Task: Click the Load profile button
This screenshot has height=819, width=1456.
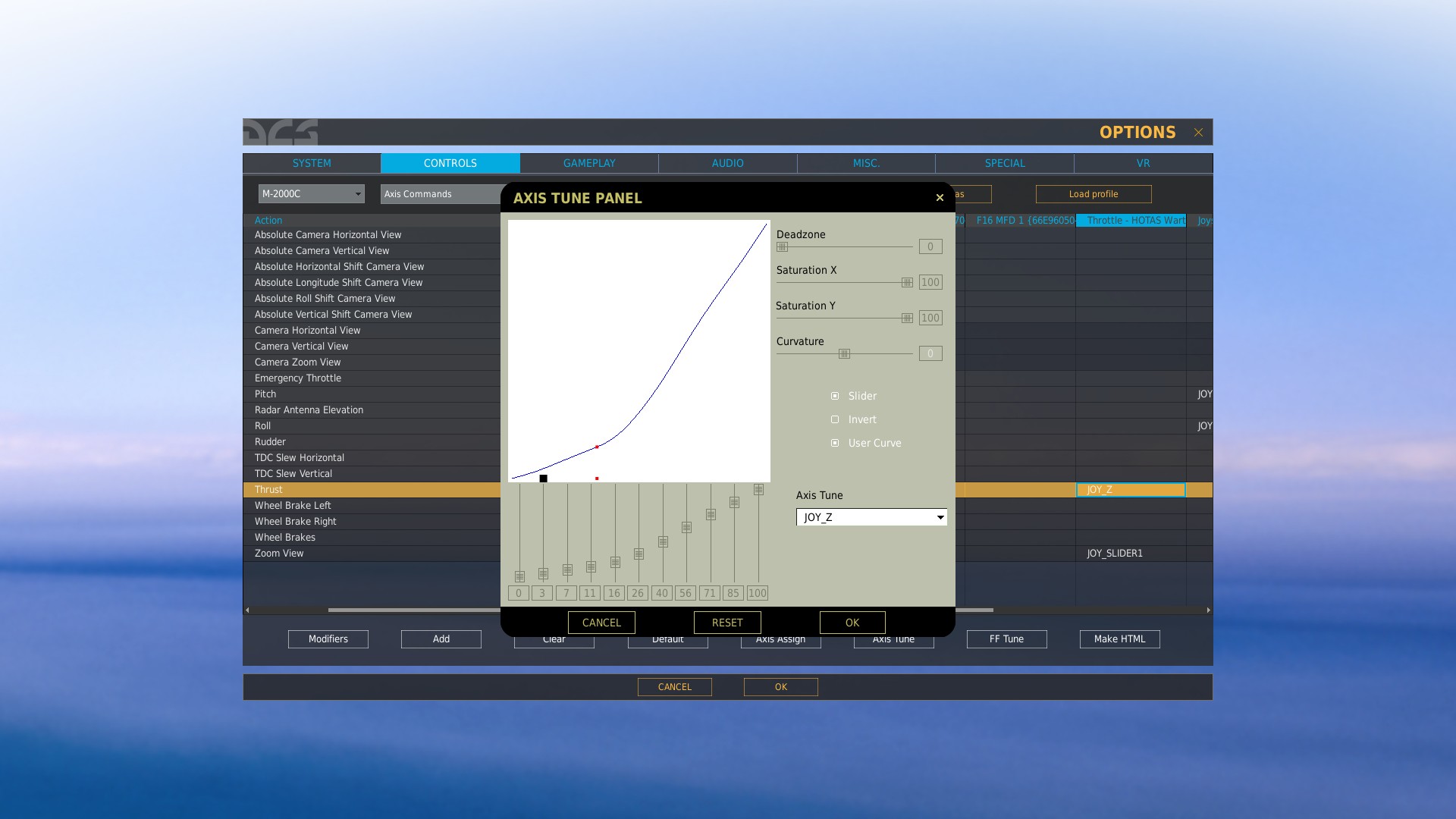Action: 1093,194
